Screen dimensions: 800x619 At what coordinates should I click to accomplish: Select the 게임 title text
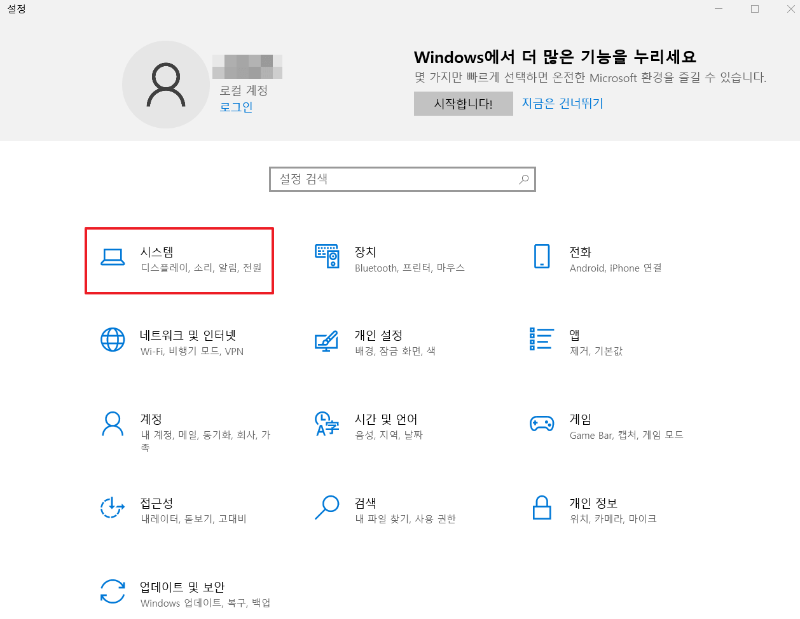click(x=580, y=419)
